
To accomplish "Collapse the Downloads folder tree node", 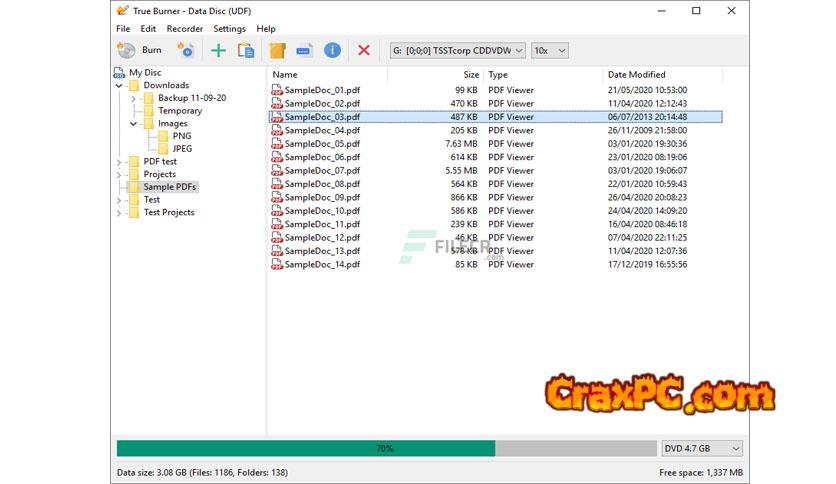I will coord(120,86).
